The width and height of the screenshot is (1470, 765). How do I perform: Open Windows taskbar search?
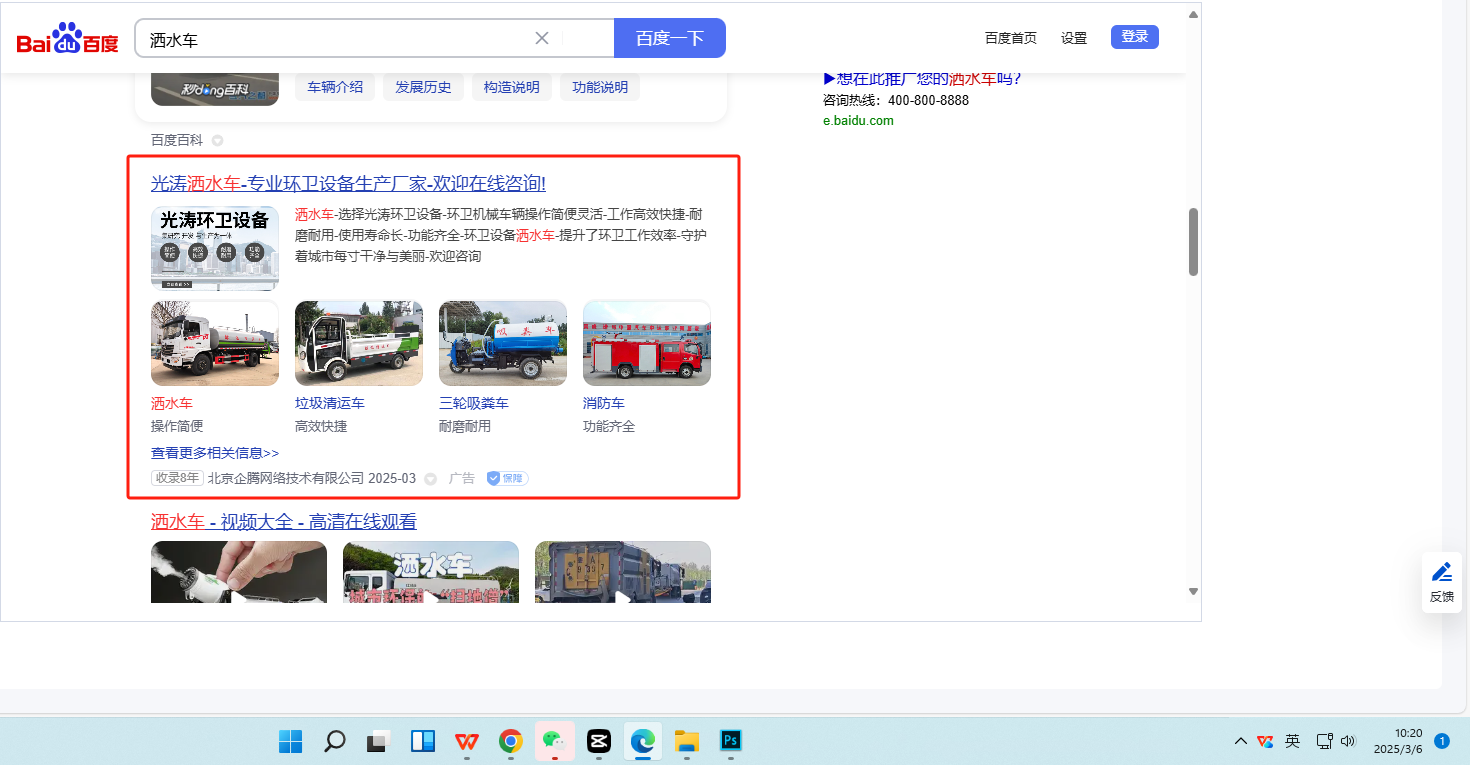pyautogui.click(x=334, y=741)
